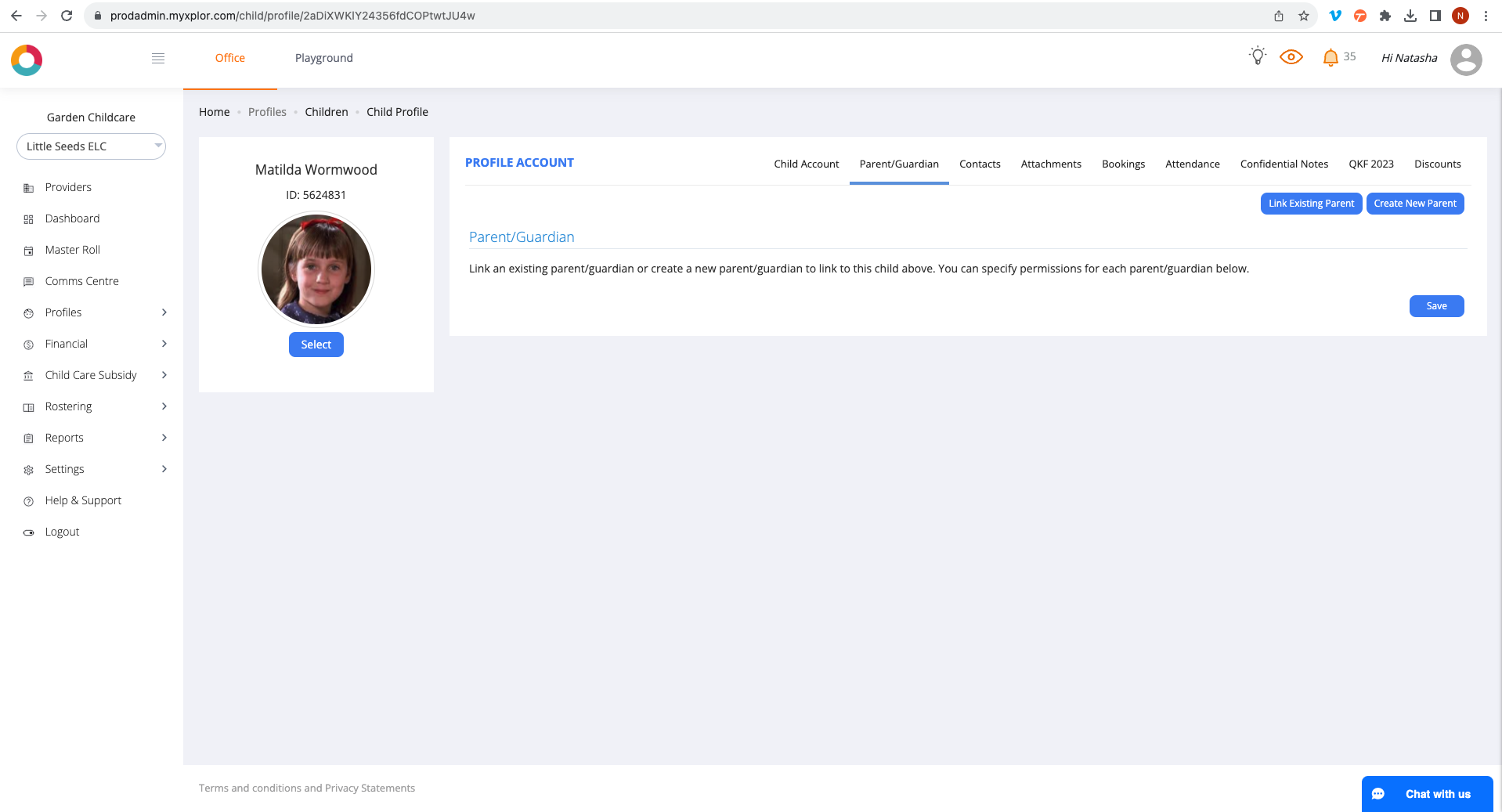Open the lightbulb tips icon

pos(1258,56)
